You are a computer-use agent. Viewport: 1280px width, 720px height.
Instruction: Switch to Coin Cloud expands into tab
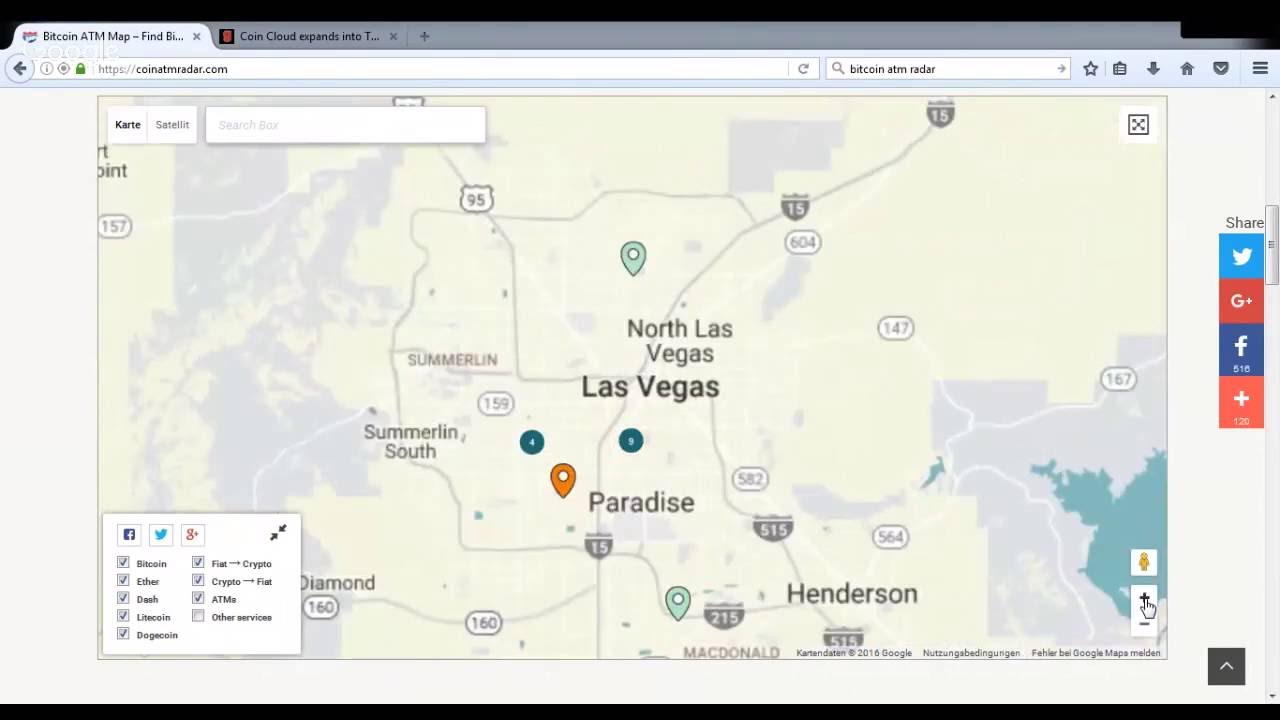309,36
